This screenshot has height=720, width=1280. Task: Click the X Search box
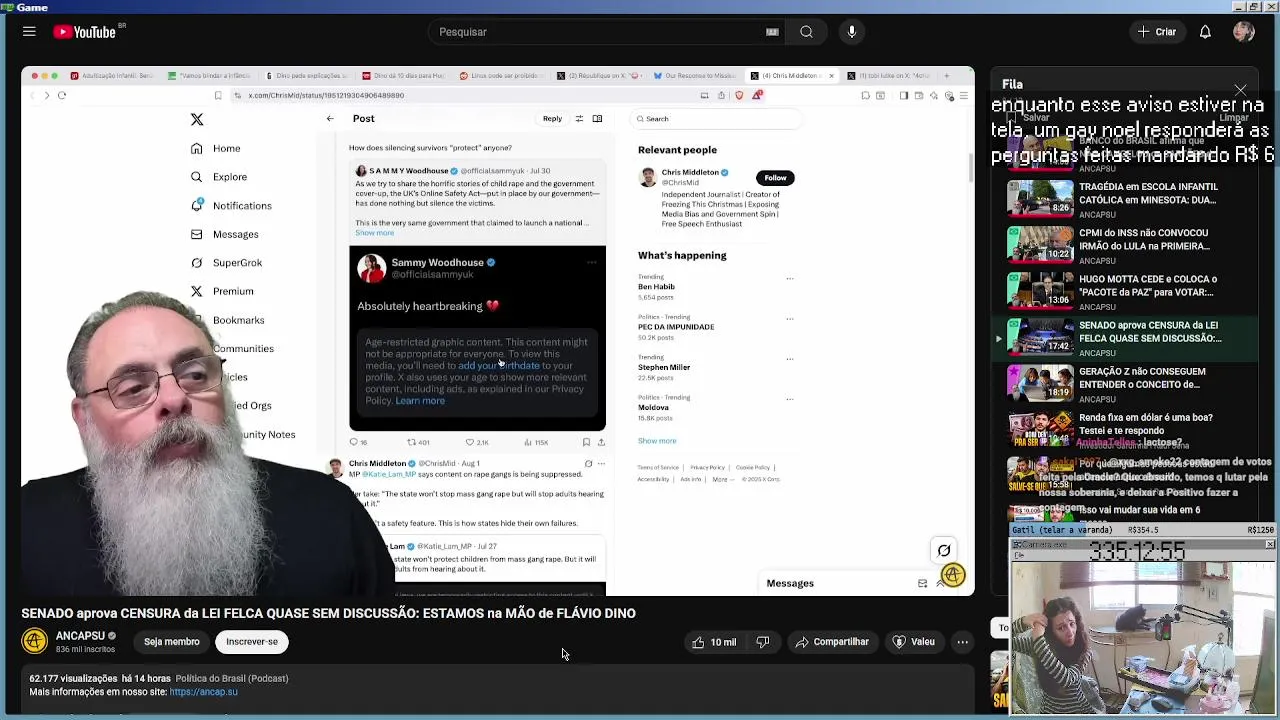pyautogui.click(x=717, y=119)
